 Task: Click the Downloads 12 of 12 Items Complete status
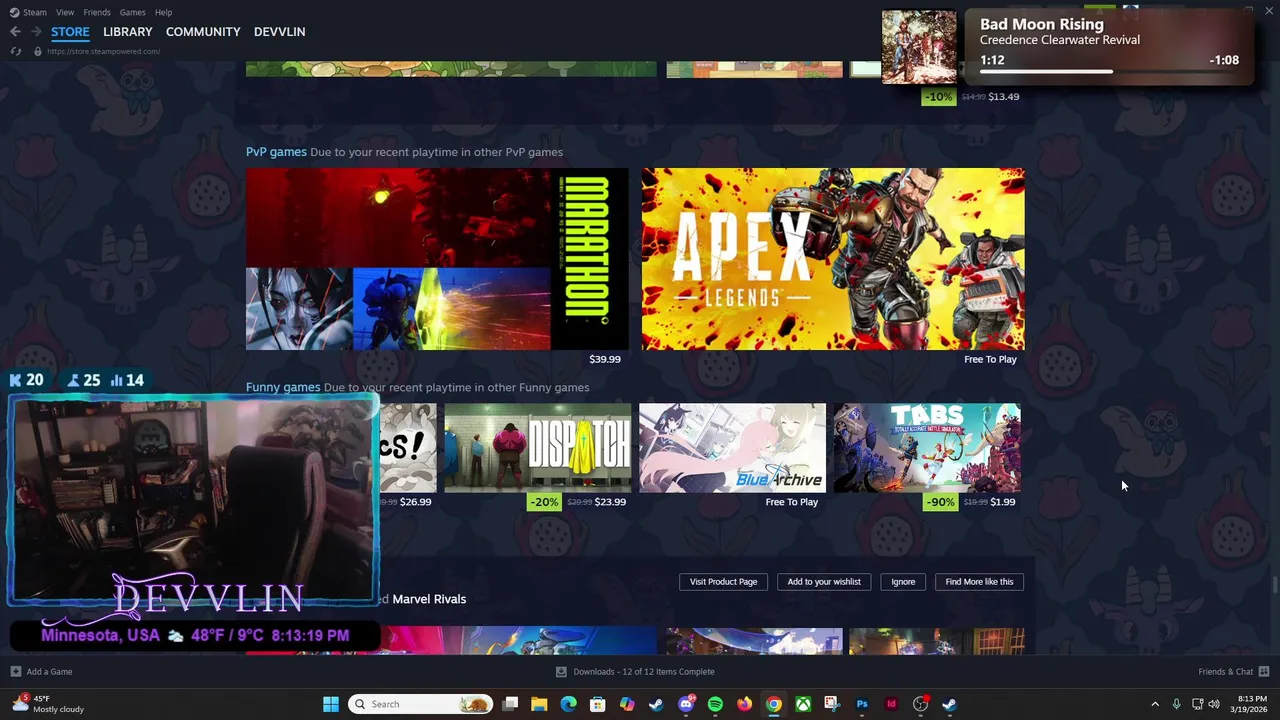(644, 672)
